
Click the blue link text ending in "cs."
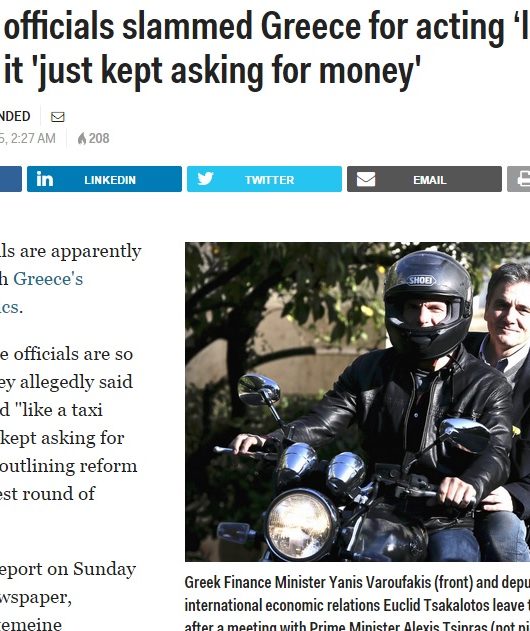pyautogui.click(x=11, y=307)
